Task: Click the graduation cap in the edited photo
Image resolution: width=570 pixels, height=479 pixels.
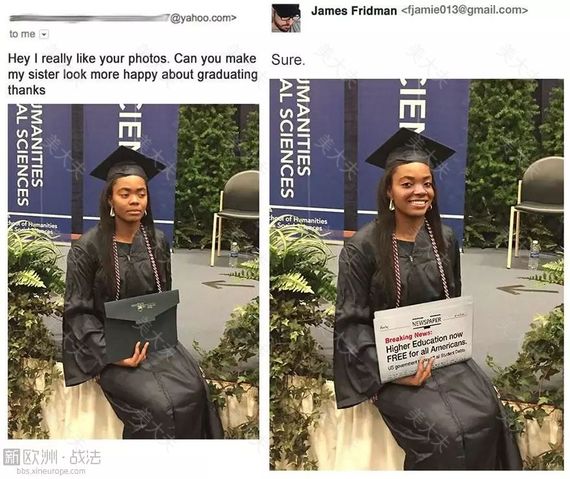Action: [410, 149]
